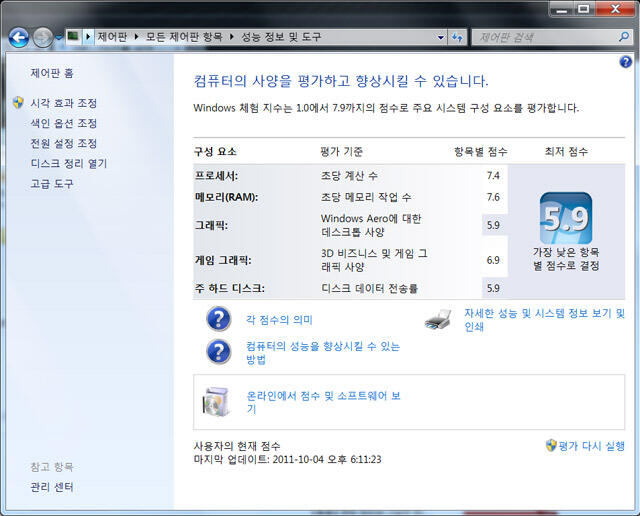This screenshot has width=640, height=516.
Task: Open 고급 도구 link
Action: click(x=52, y=184)
